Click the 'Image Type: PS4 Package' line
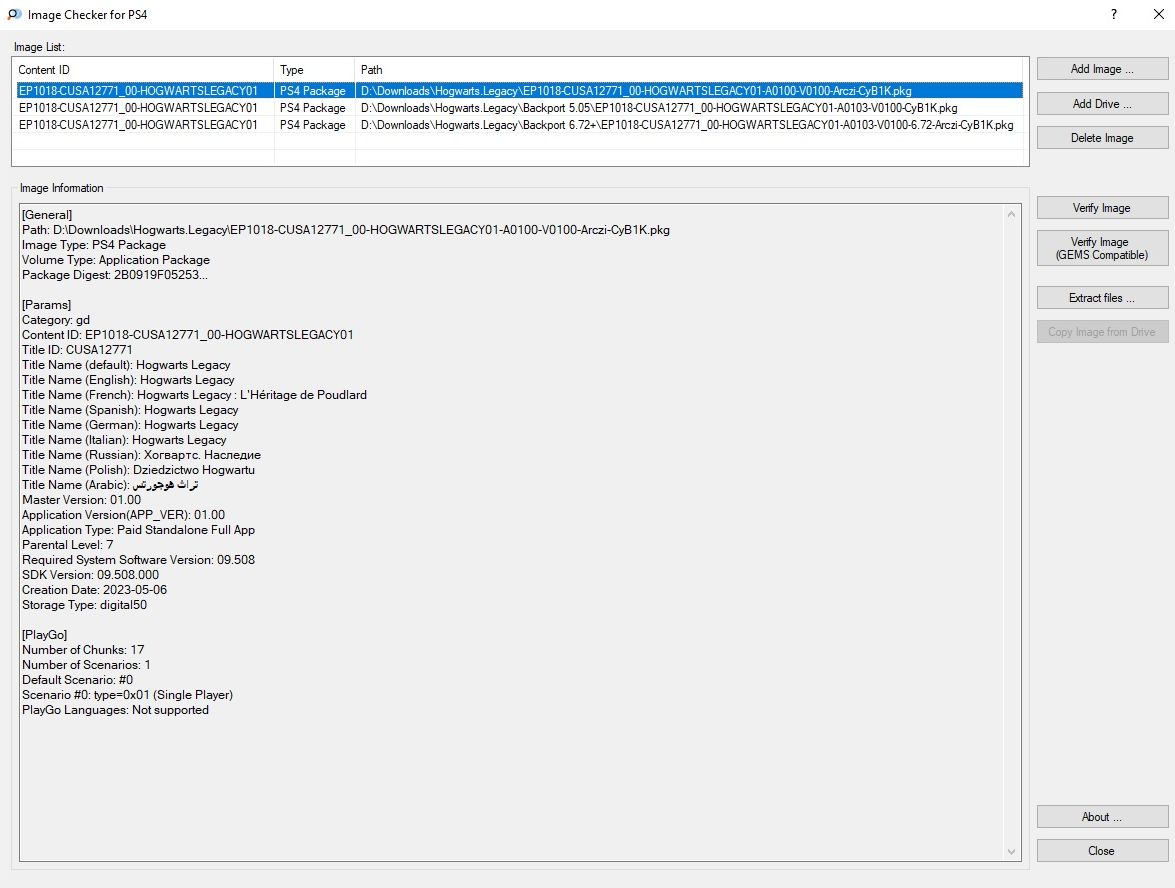 [x=94, y=245]
